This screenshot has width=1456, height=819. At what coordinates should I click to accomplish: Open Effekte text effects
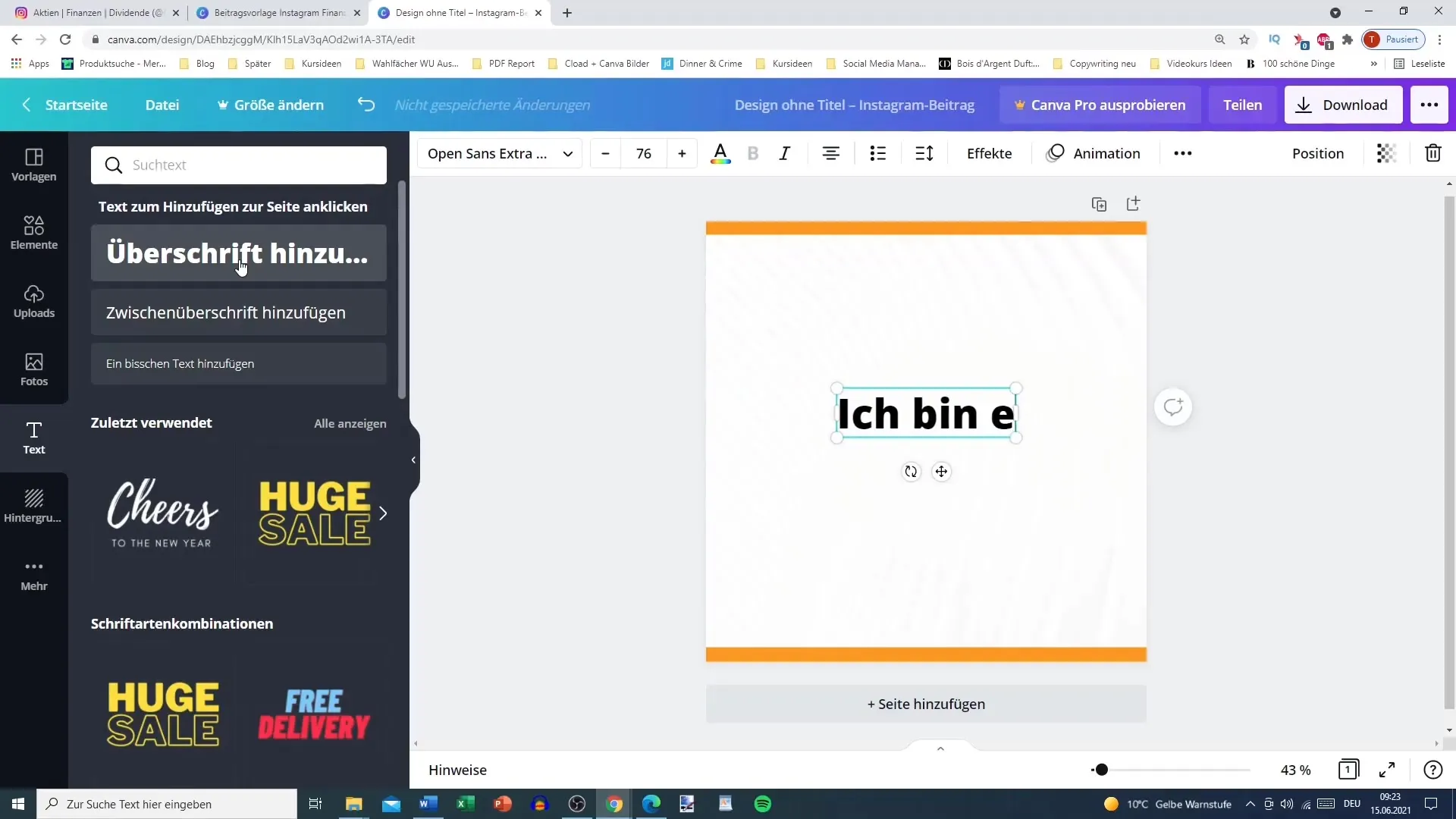pyautogui.click(x=989, y=154)
